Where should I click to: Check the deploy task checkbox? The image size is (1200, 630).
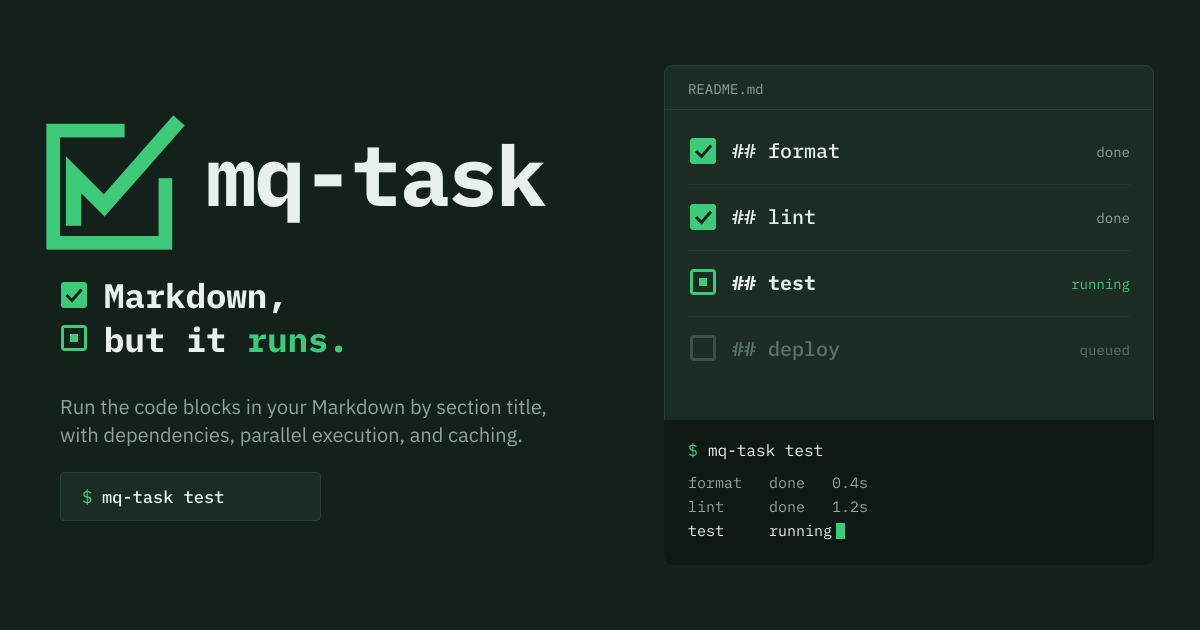[x=703, y=348]
